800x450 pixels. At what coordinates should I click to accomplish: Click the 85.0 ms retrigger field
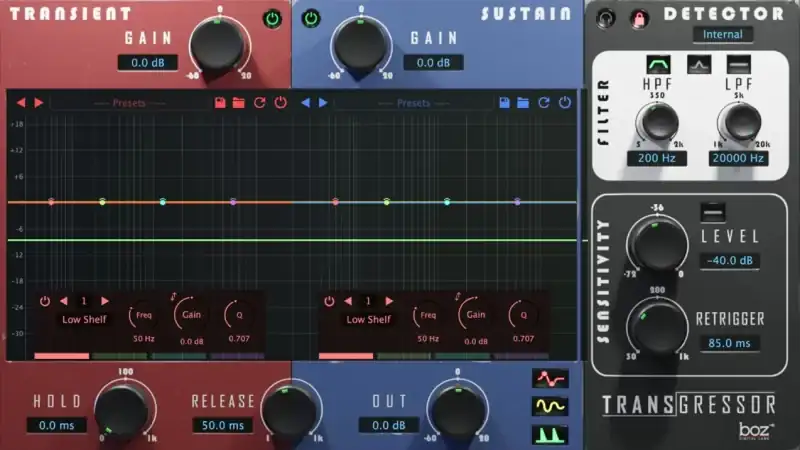coord(729,343)
